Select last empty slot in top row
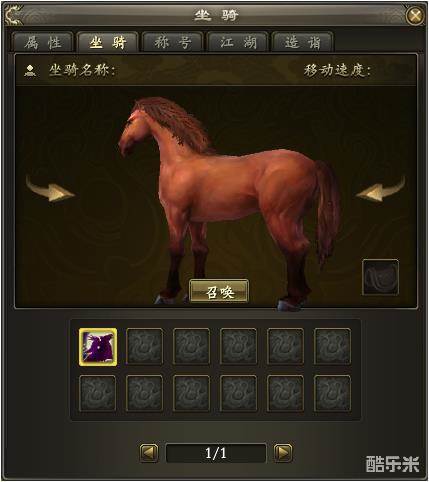This screenshot has width=429, height=482. 332,347
